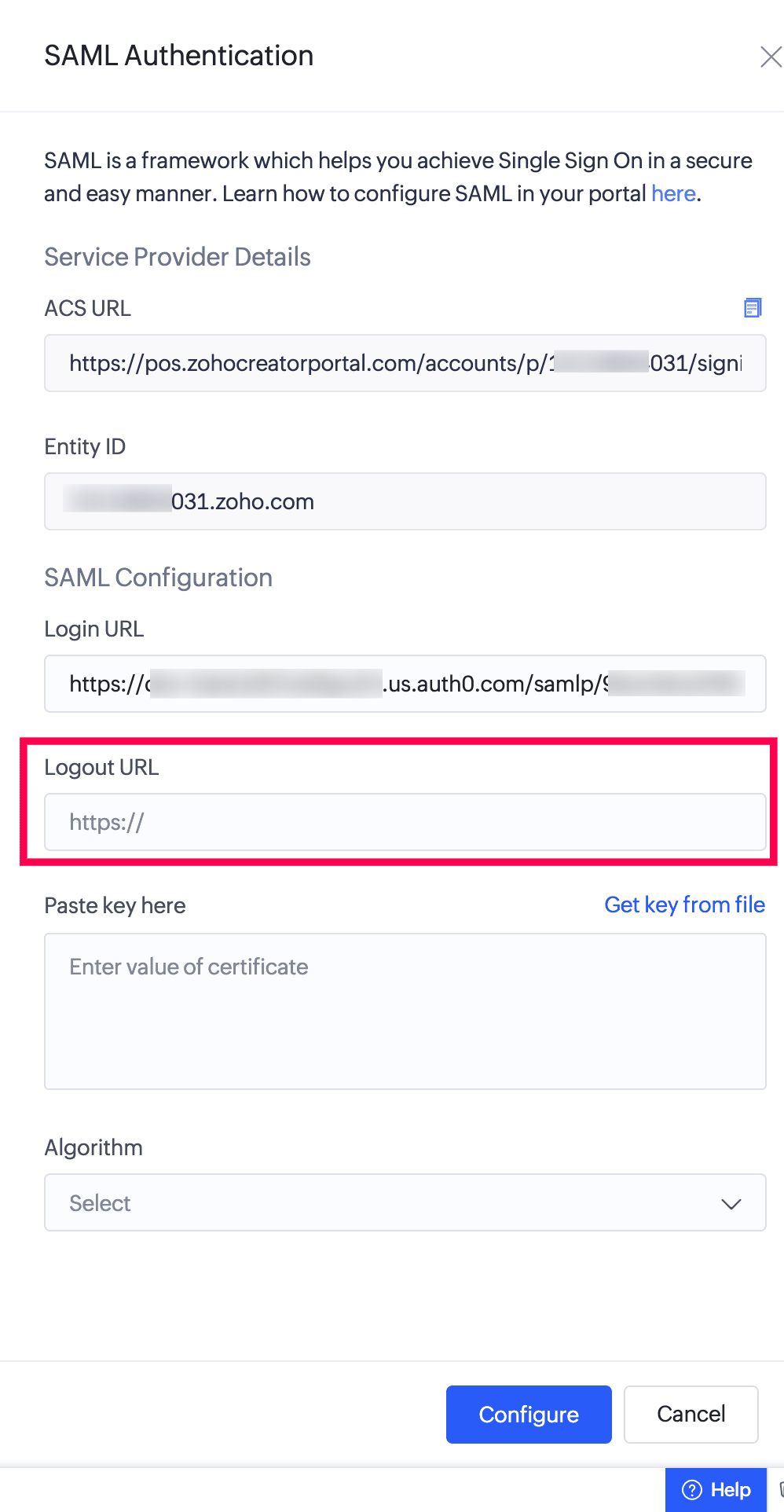Image resolution: width=784 pixels, height=1512 pixels.
Task: Click the 'Get key from file' link
Action: (x=684, y=905)
